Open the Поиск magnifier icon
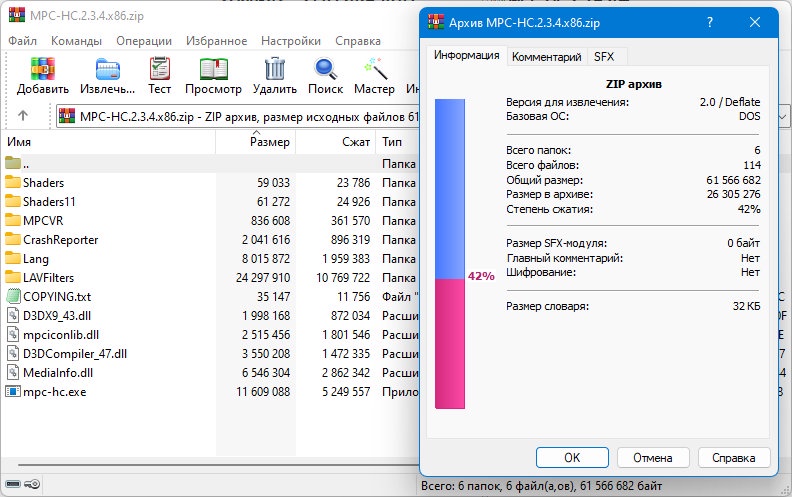This screenshot has height=497, width=792. click(325, 69)
